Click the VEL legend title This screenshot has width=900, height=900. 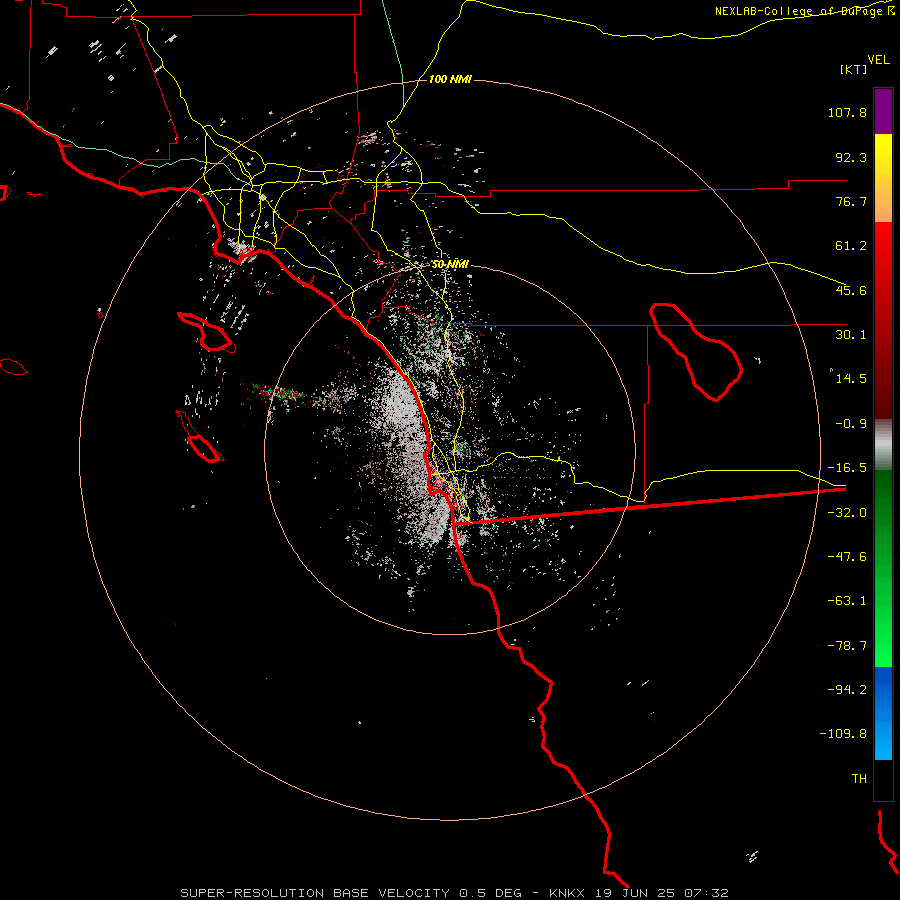click(878, 60)
